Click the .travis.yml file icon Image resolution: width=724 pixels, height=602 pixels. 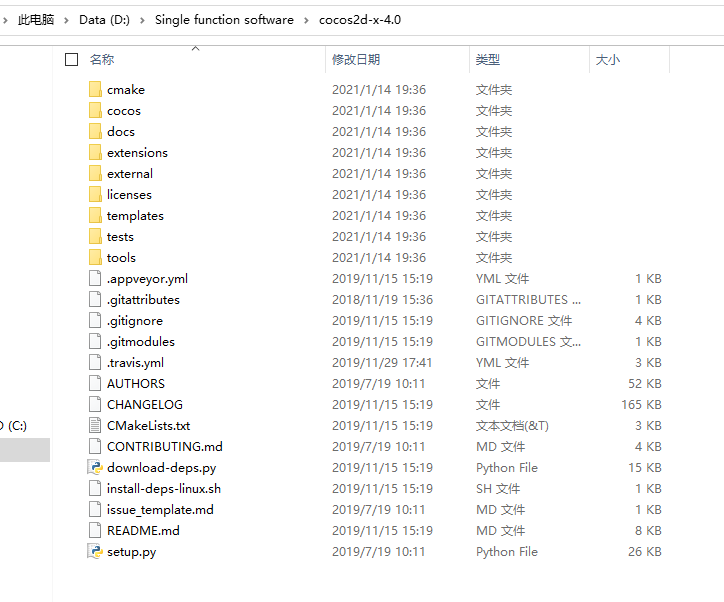point(95,362)
